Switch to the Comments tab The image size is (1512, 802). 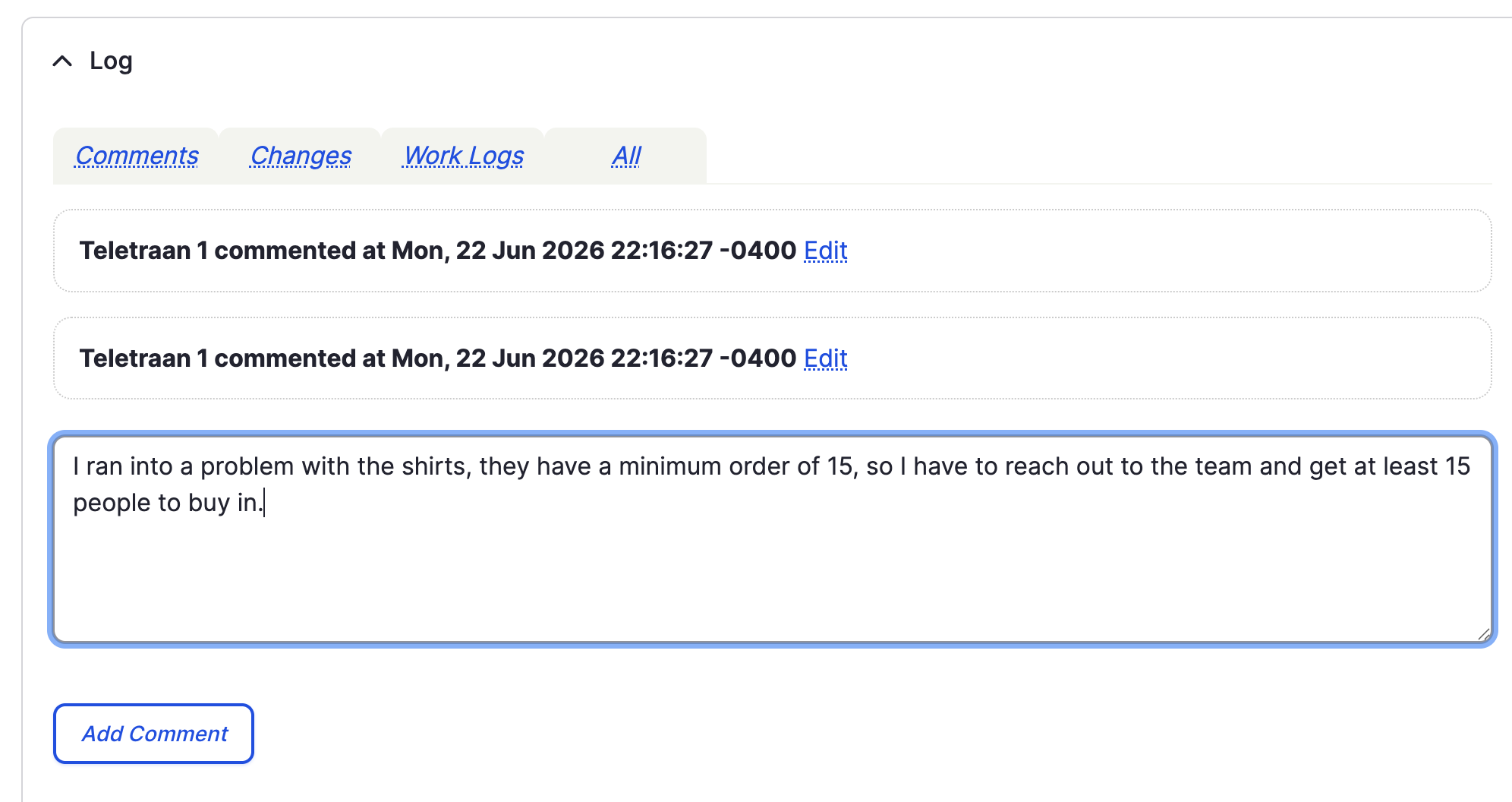137,156
